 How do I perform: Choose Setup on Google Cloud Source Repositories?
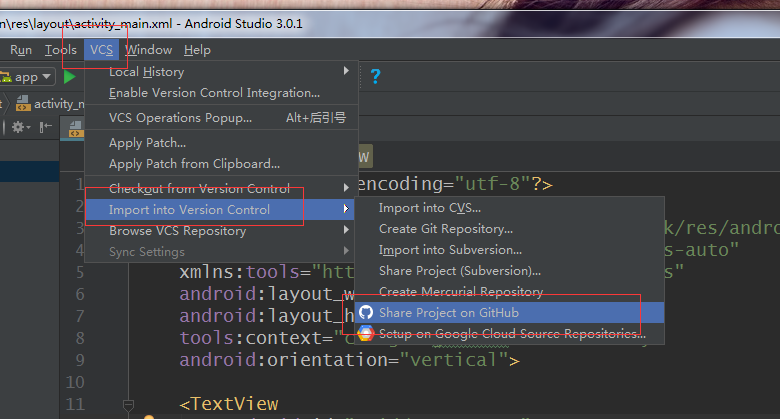tap(509, 333)
